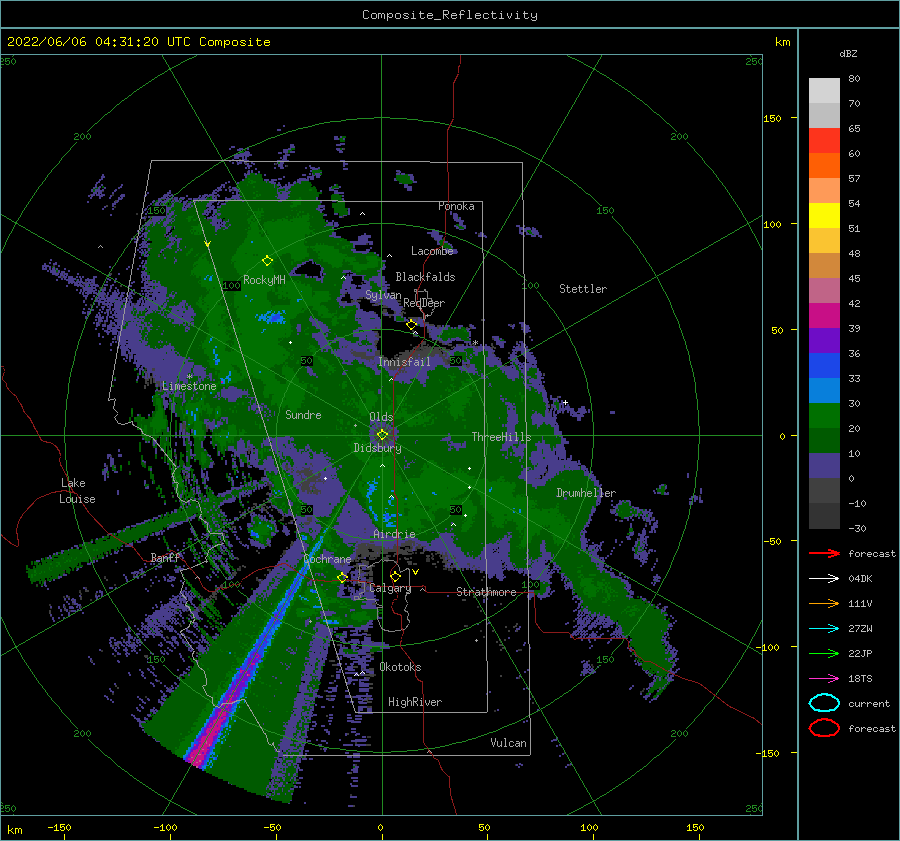This screenshot has height=841, width=900.
Task: Select the Innisfail label
Action: tap(404, 362)
